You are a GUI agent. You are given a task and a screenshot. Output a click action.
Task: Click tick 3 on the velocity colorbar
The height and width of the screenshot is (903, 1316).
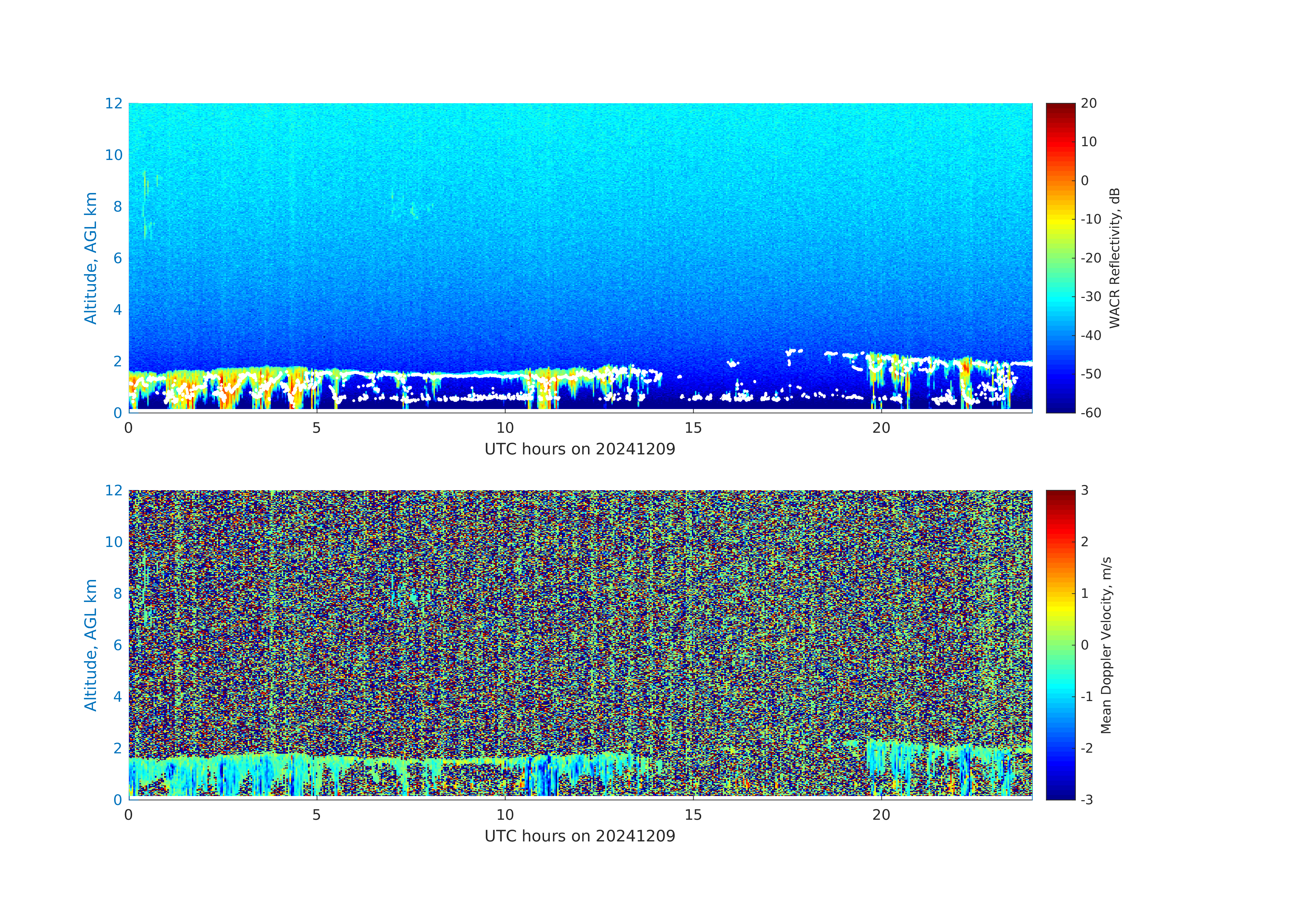coord(1084,490)
